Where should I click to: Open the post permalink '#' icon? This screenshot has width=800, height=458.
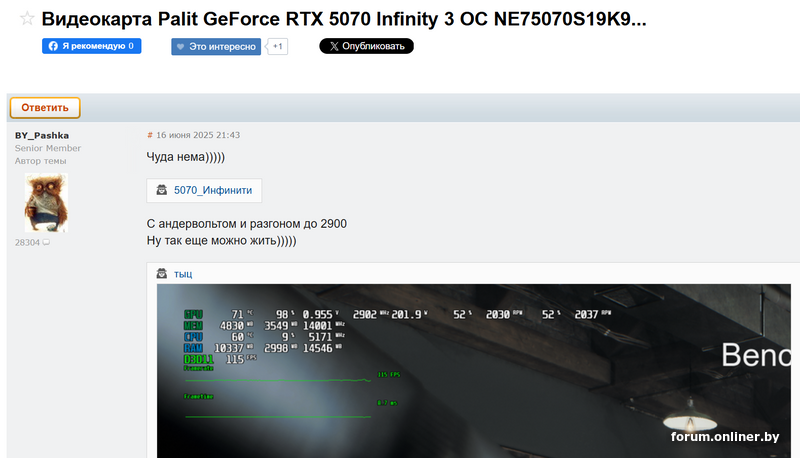(x=149, y=135)
